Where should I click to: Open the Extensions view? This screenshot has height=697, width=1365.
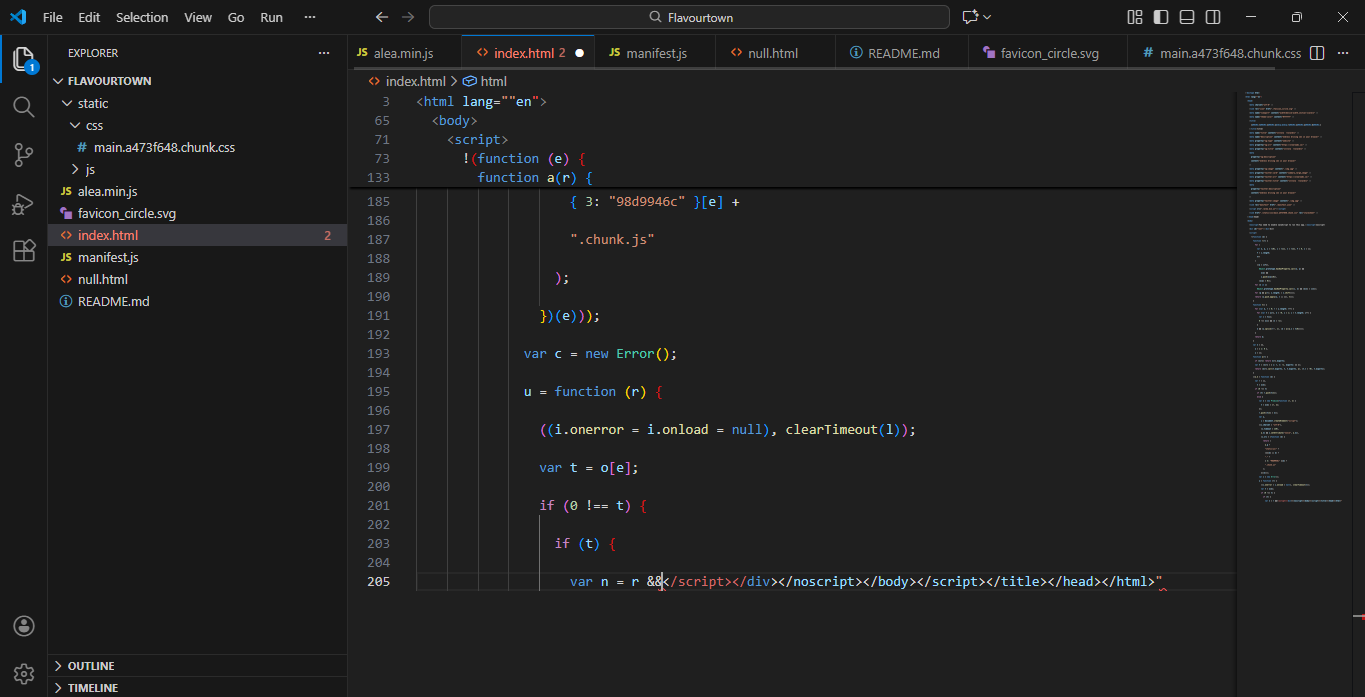click(24, 251)
